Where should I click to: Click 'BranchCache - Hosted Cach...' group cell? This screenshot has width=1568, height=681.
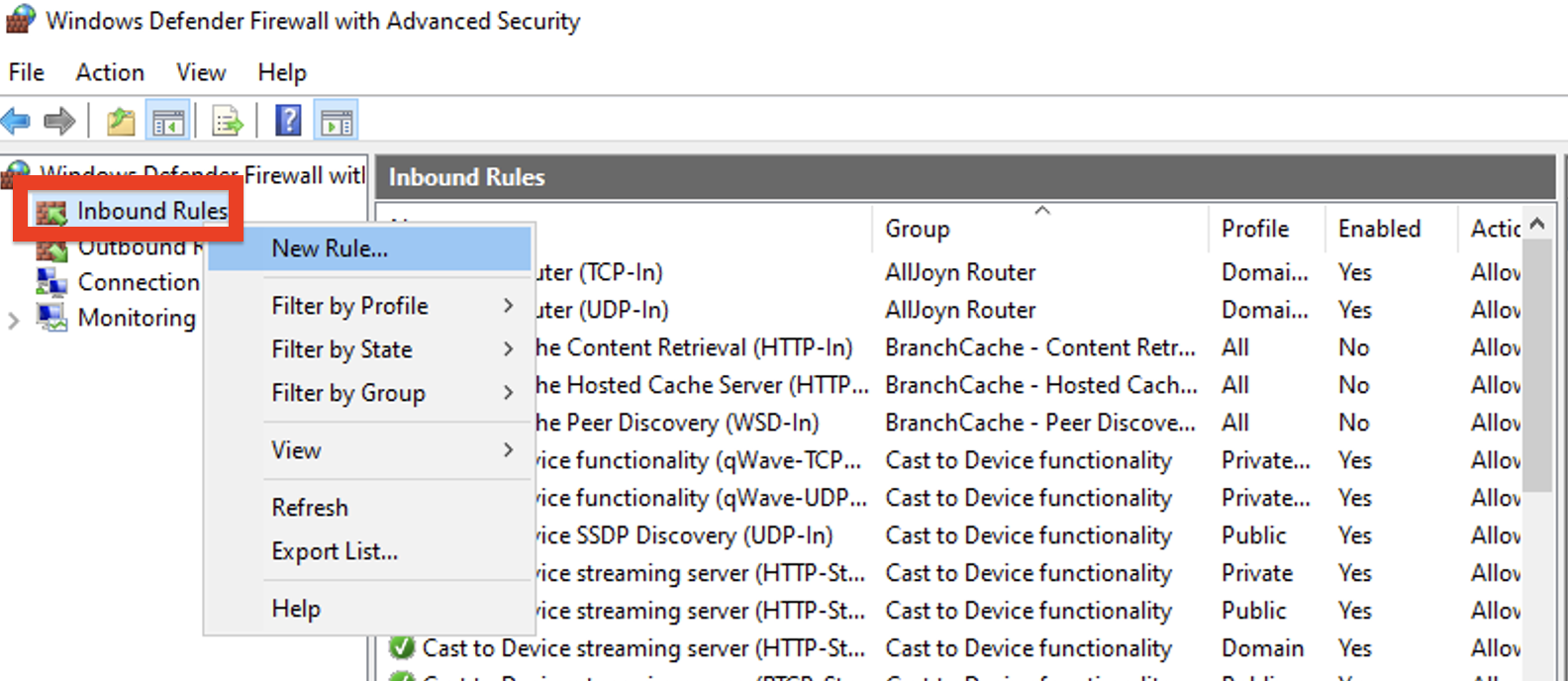point(1041,385)
